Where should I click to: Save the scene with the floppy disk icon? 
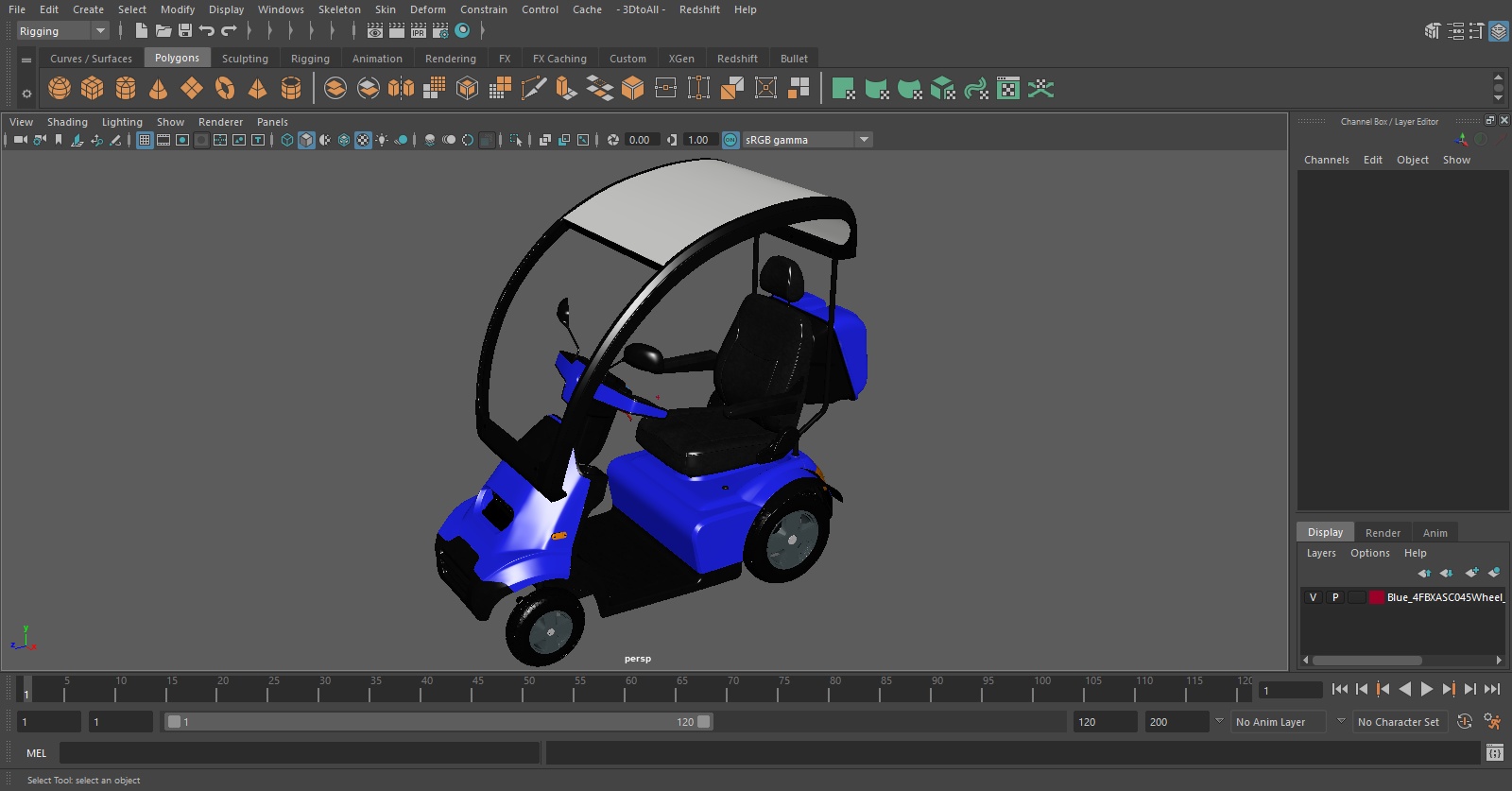[x=185, y=31]
